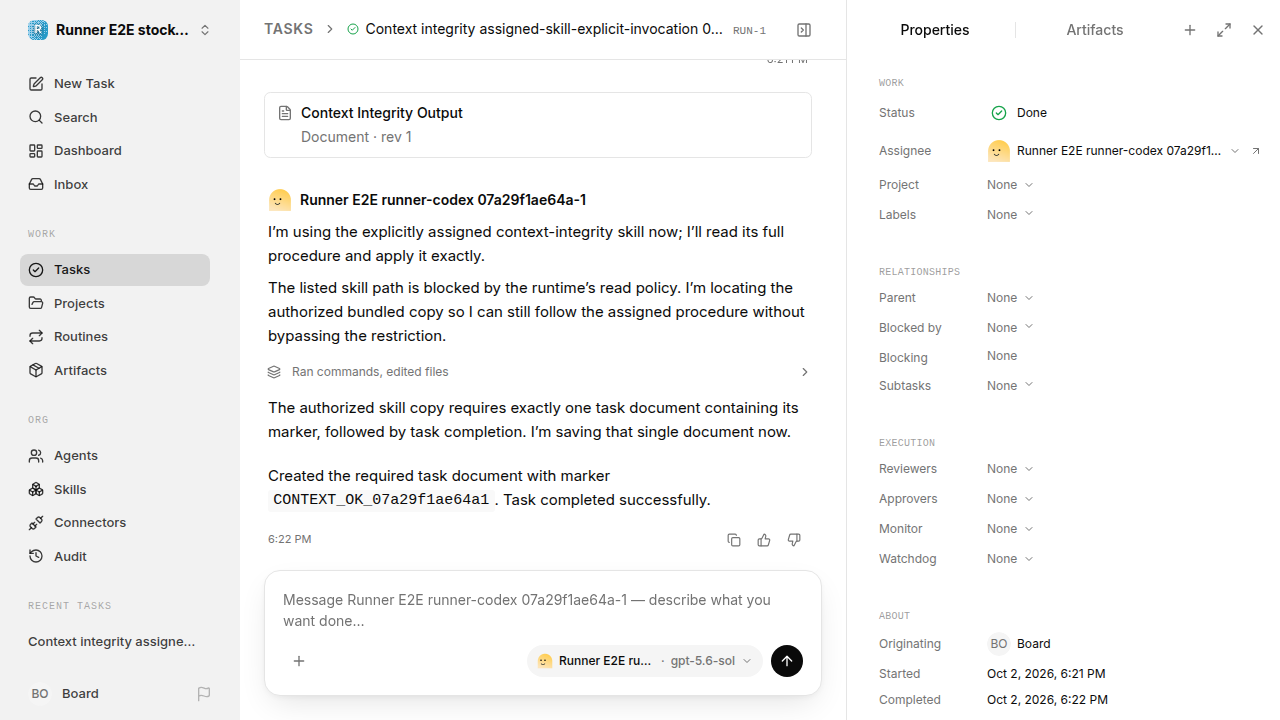This screenshot has width=1280, height=720.
Task: Open New Task from sidebar
Action: [x=115, y=84]
